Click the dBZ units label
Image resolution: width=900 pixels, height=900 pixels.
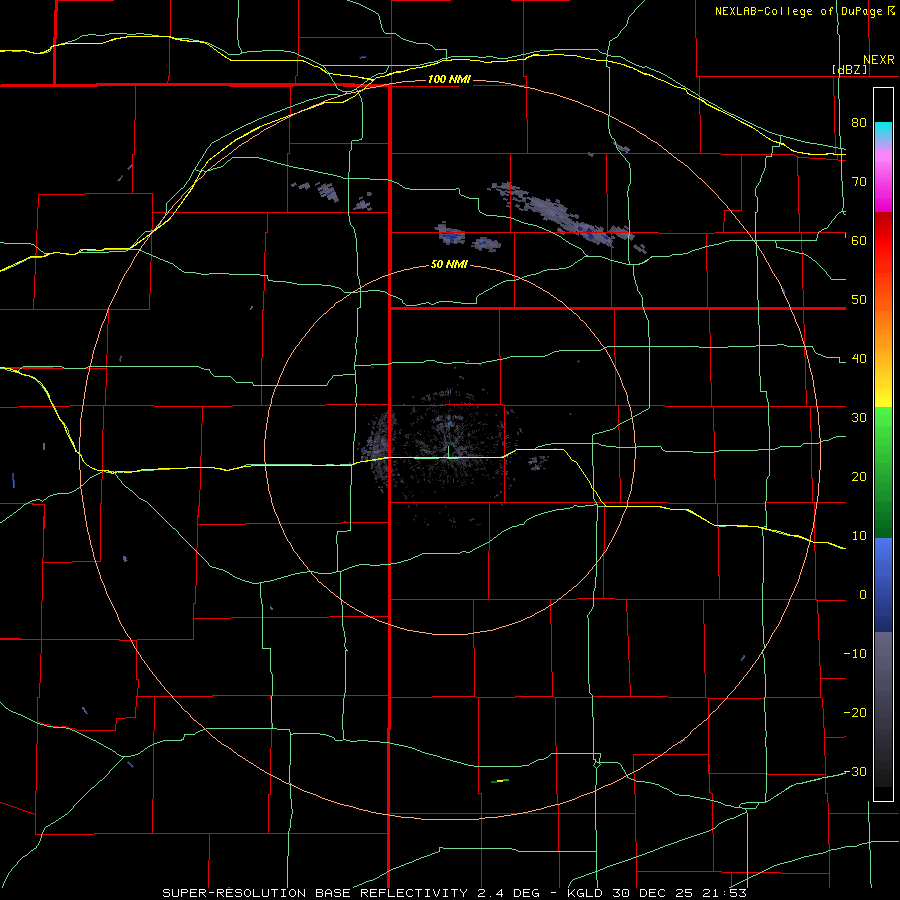coord(849,69)
